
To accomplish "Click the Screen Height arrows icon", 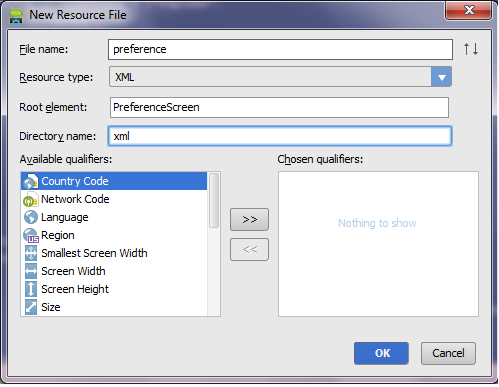I will (x=31, y=289).
